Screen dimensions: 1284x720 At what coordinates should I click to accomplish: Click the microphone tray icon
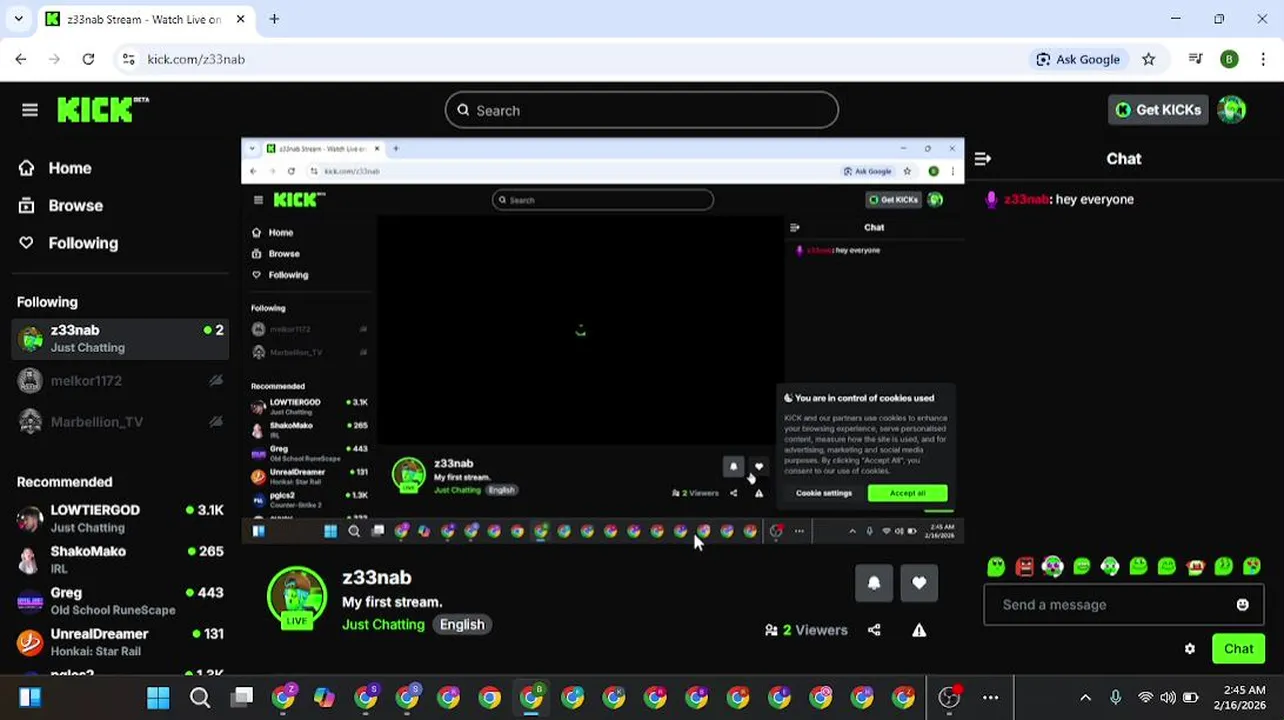coord(1116,697)
